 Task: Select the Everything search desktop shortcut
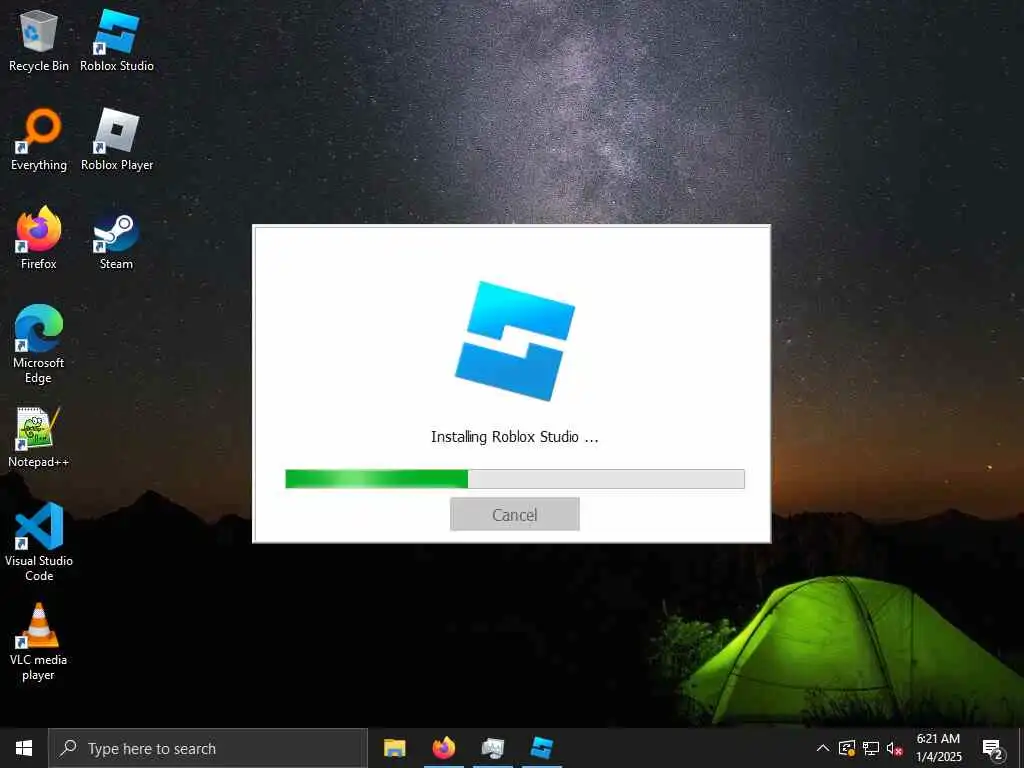point(39,140)
